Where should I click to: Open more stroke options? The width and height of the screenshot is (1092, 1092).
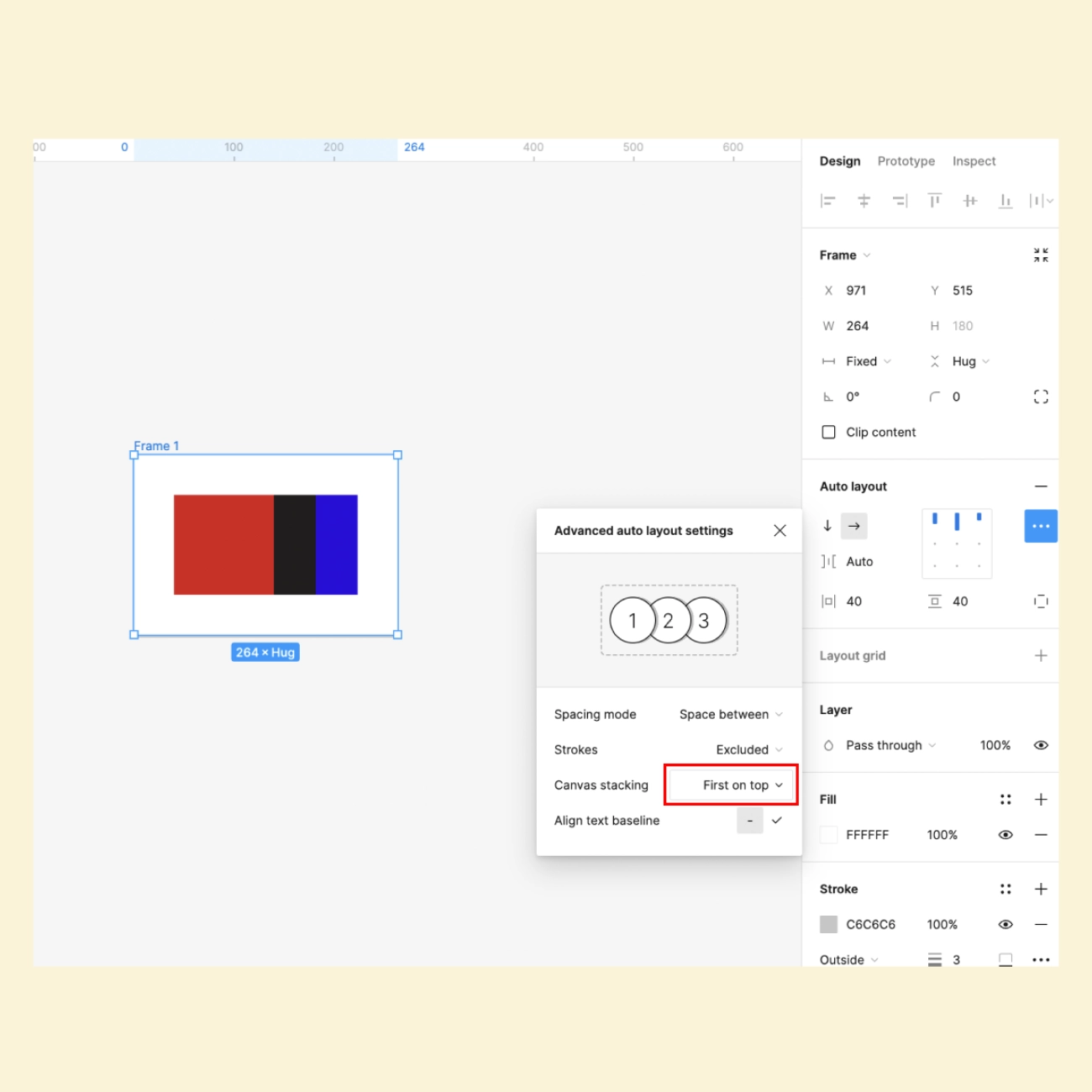pos(1041,959)
